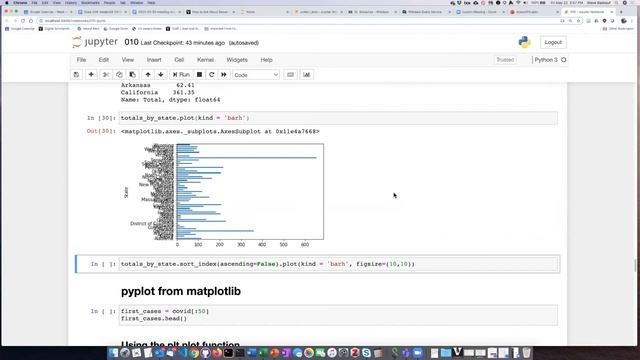Restart the kernel with the circular arrow icon
The height and width of the screenshot is (360, 640).
coord(211,75)
